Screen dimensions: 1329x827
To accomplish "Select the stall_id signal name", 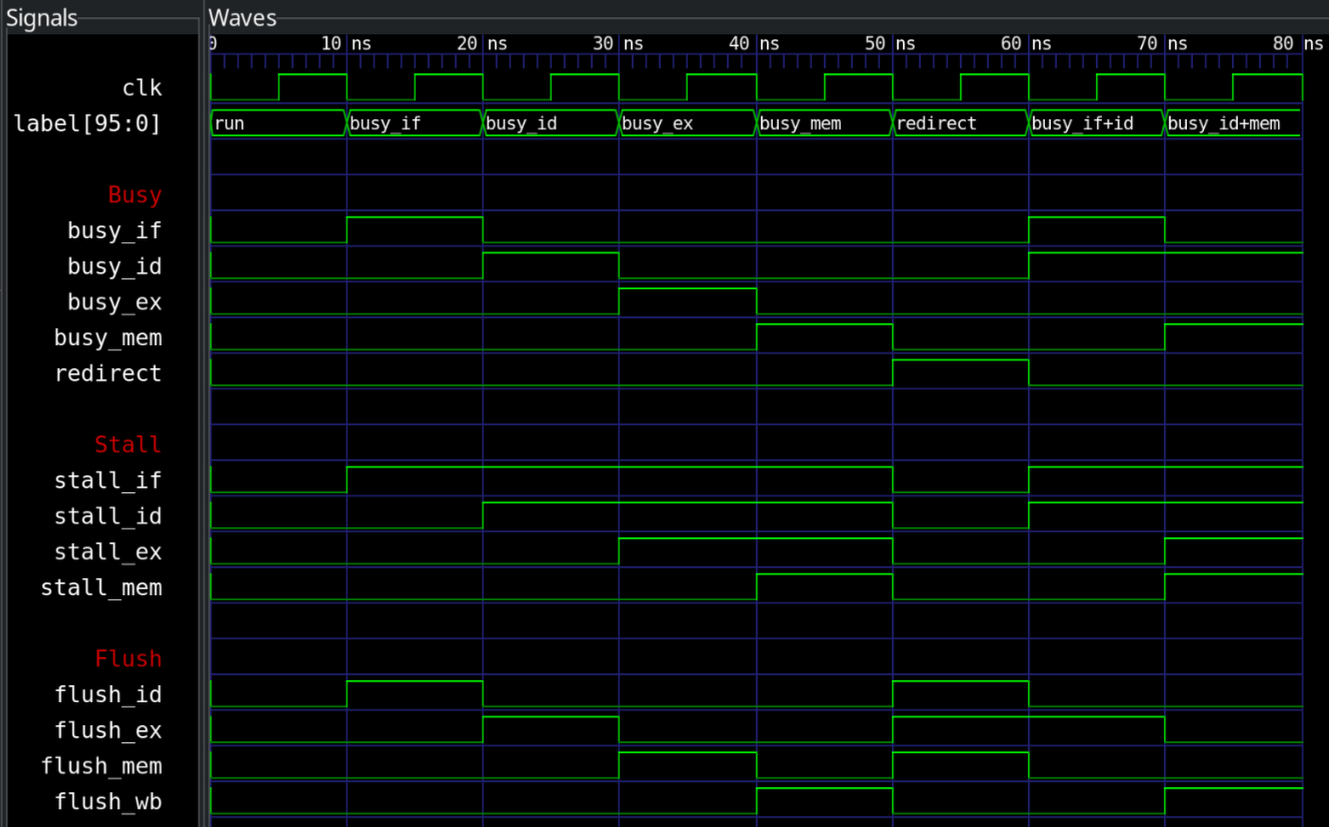I will pos(108,516).
